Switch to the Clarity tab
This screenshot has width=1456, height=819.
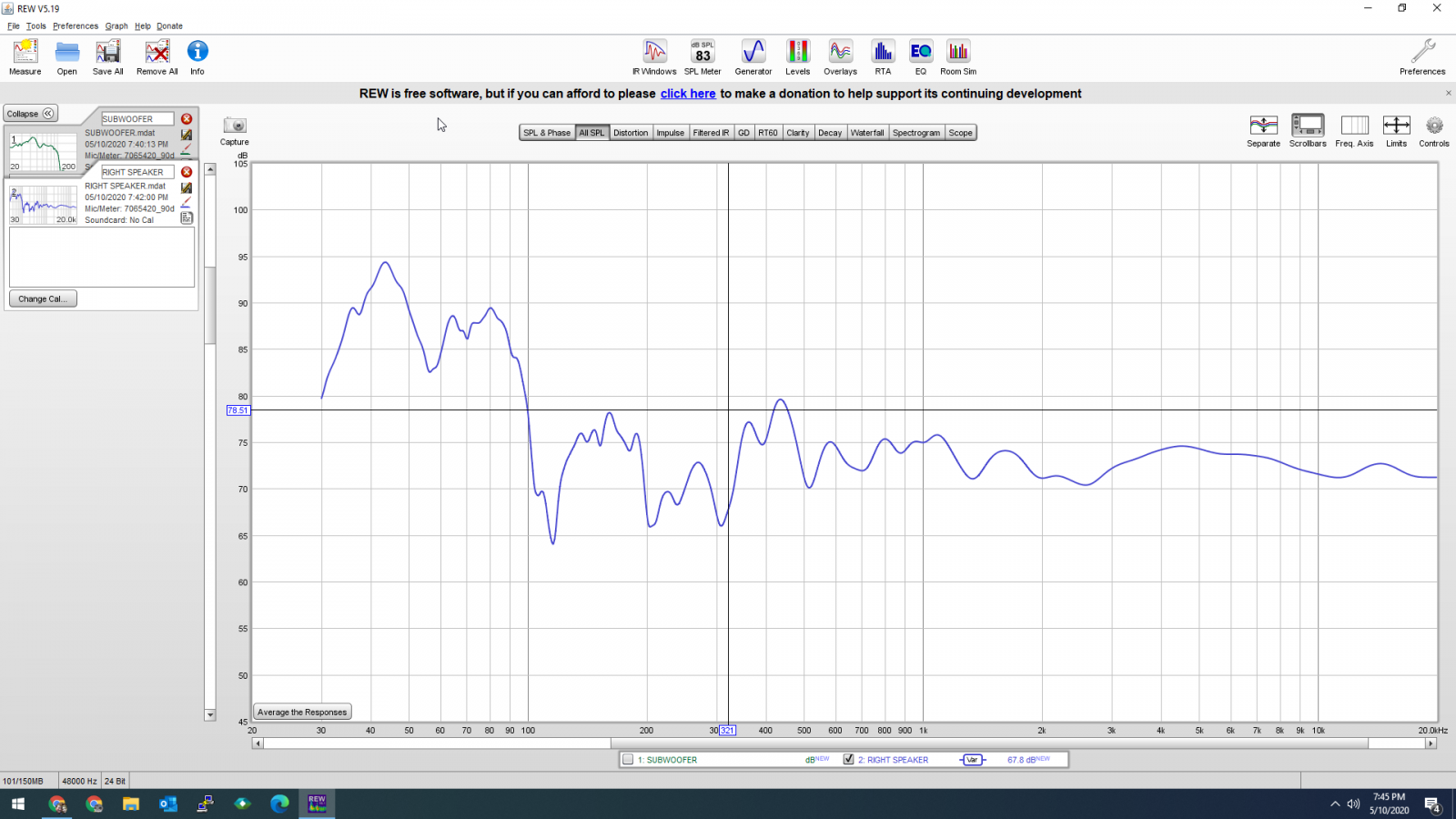[798, 133]
